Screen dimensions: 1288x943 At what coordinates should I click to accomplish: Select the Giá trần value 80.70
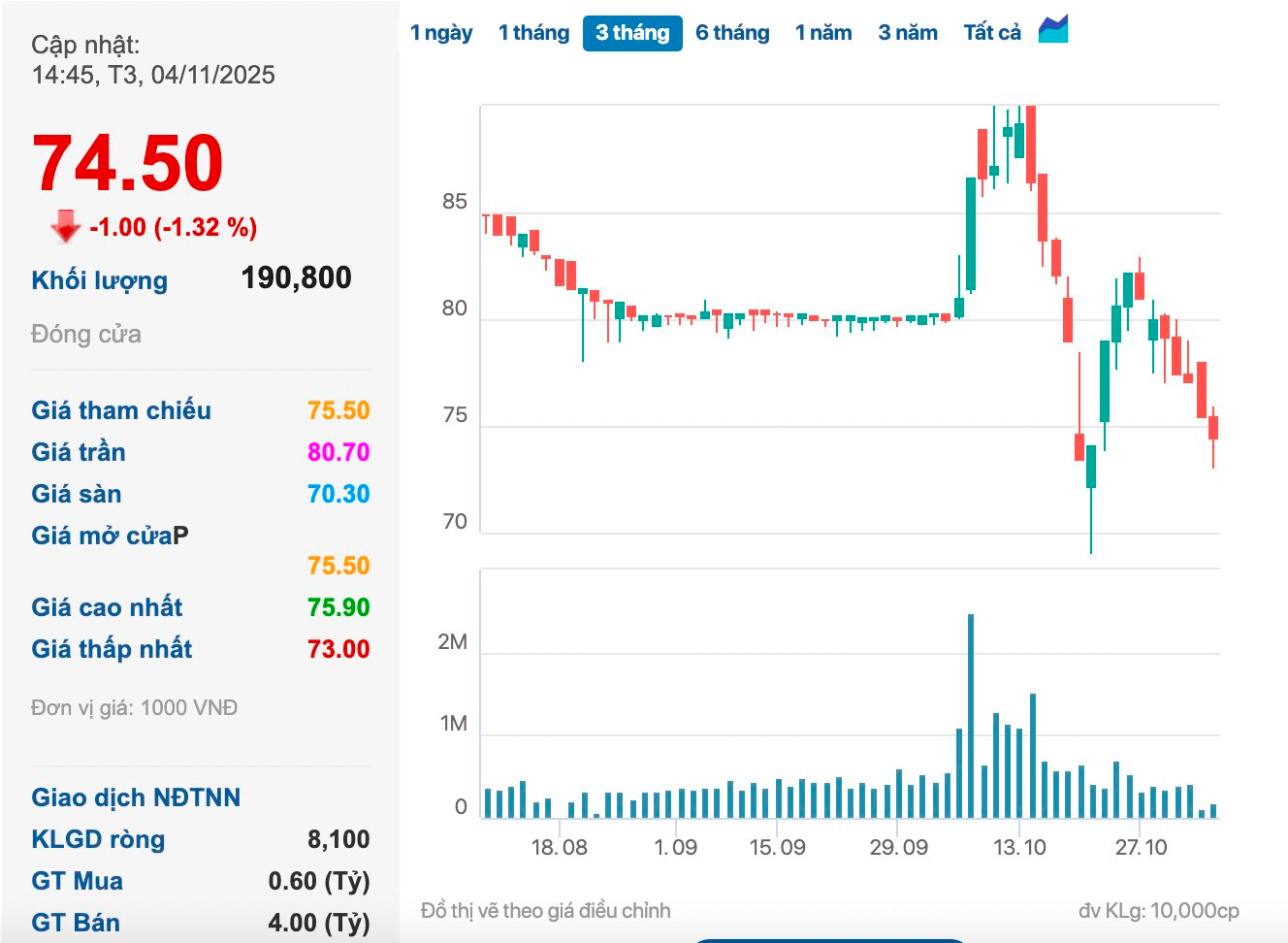338,452
